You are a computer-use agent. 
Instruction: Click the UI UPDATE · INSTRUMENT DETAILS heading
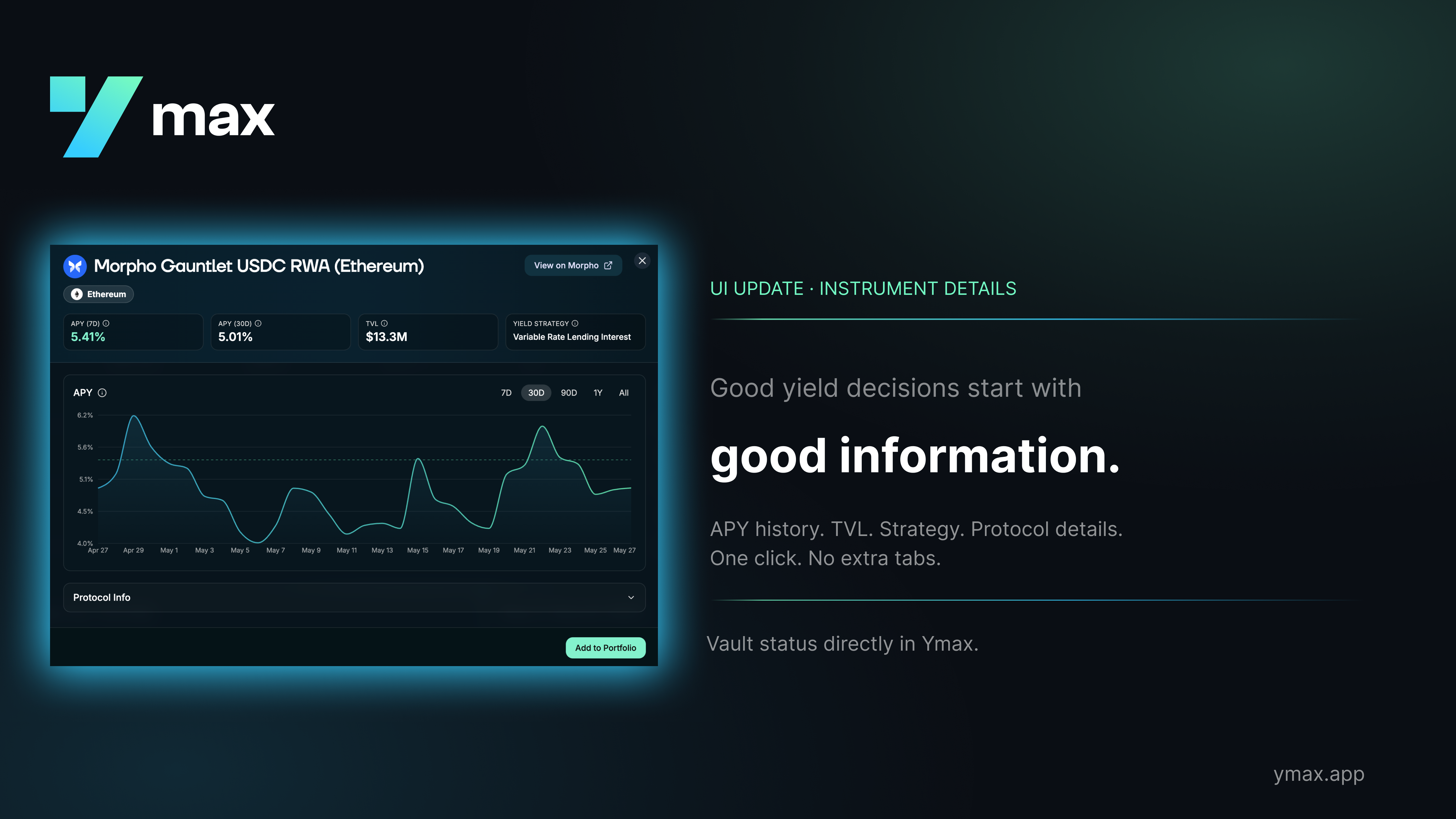pos(863,289)
